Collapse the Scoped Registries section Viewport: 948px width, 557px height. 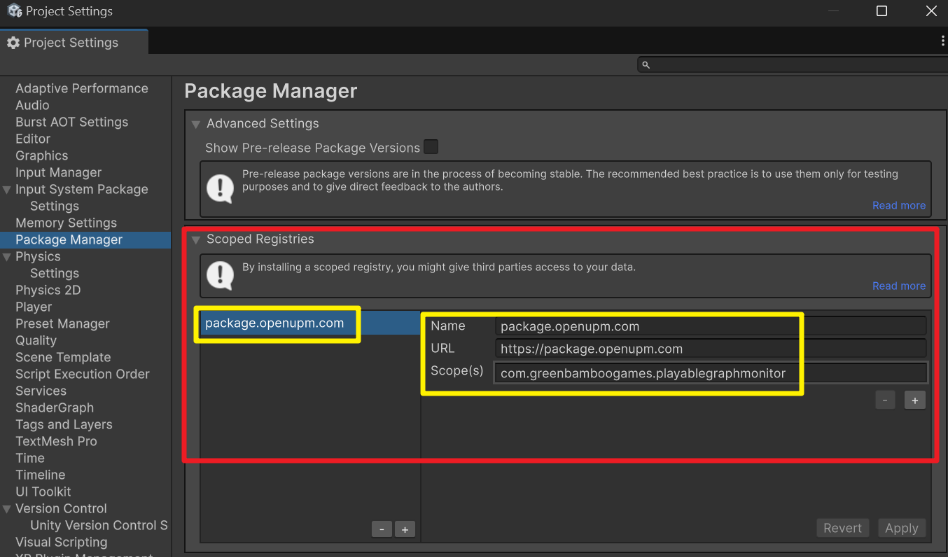click(196, 239)
